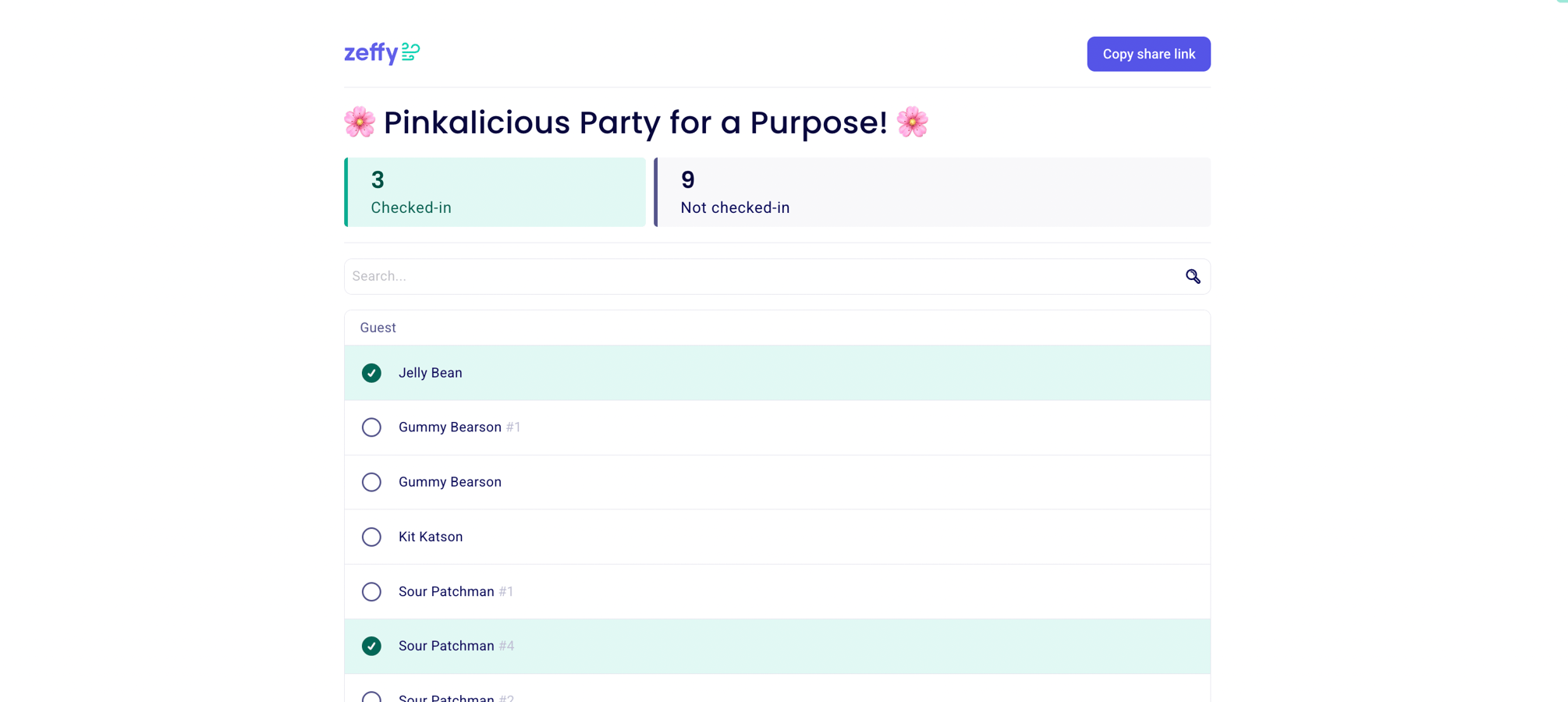Check in Gummy Bearson #1 via circle
Image resolution: width=1568 pixels, height=702 pixels.
pos(371,427)
